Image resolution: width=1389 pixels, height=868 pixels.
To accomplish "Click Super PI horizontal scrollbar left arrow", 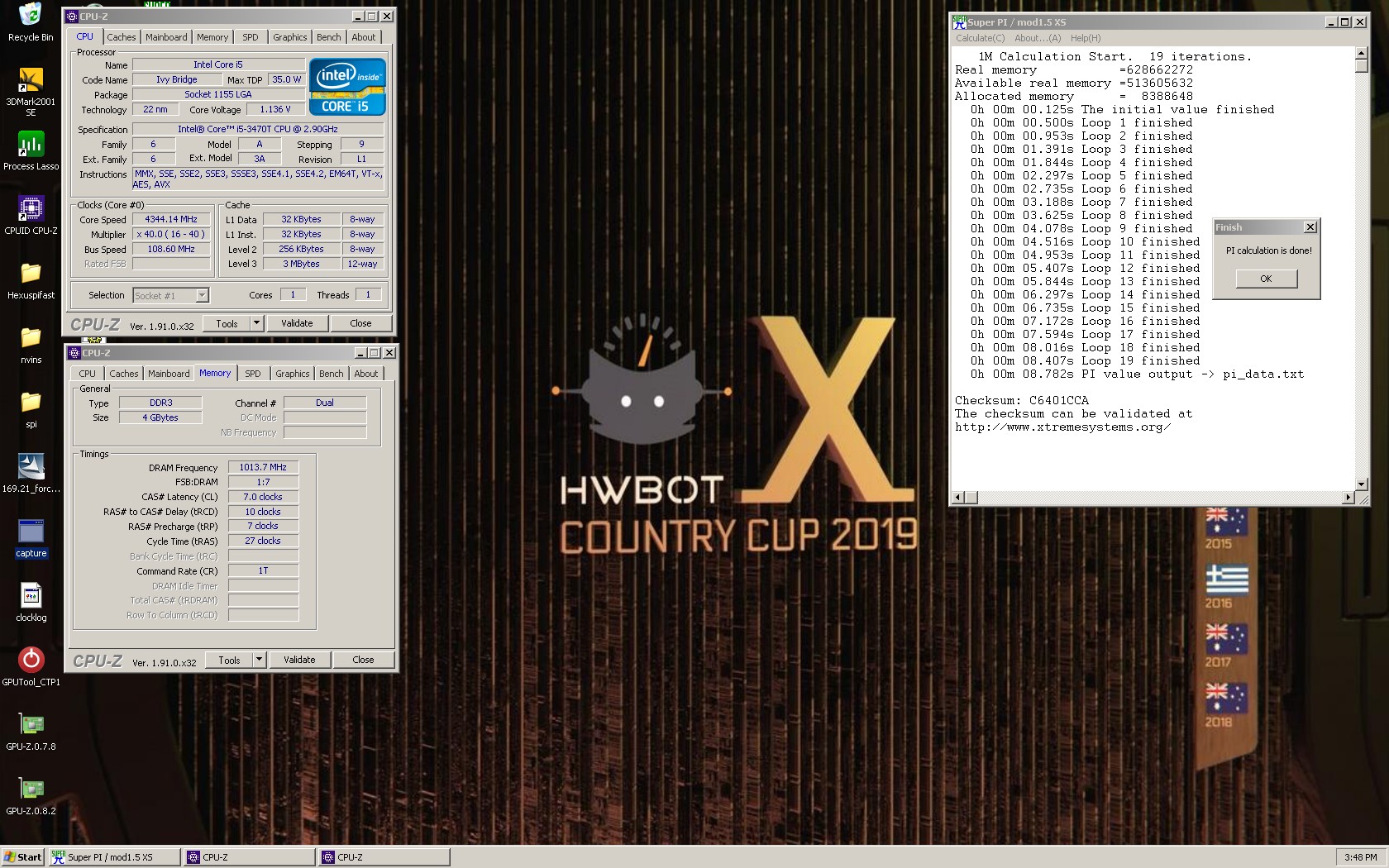I will (x=959, y=498).
